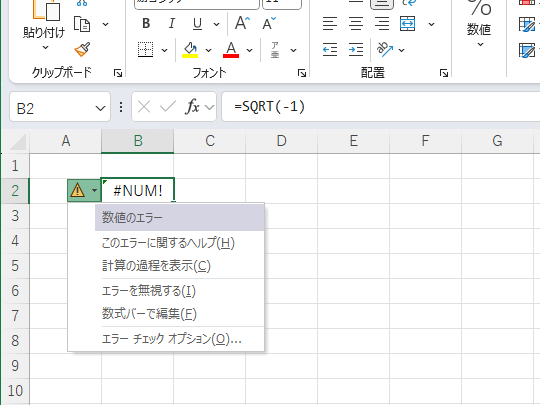
Task: Toggle Bold formatting
Action: 146,23
